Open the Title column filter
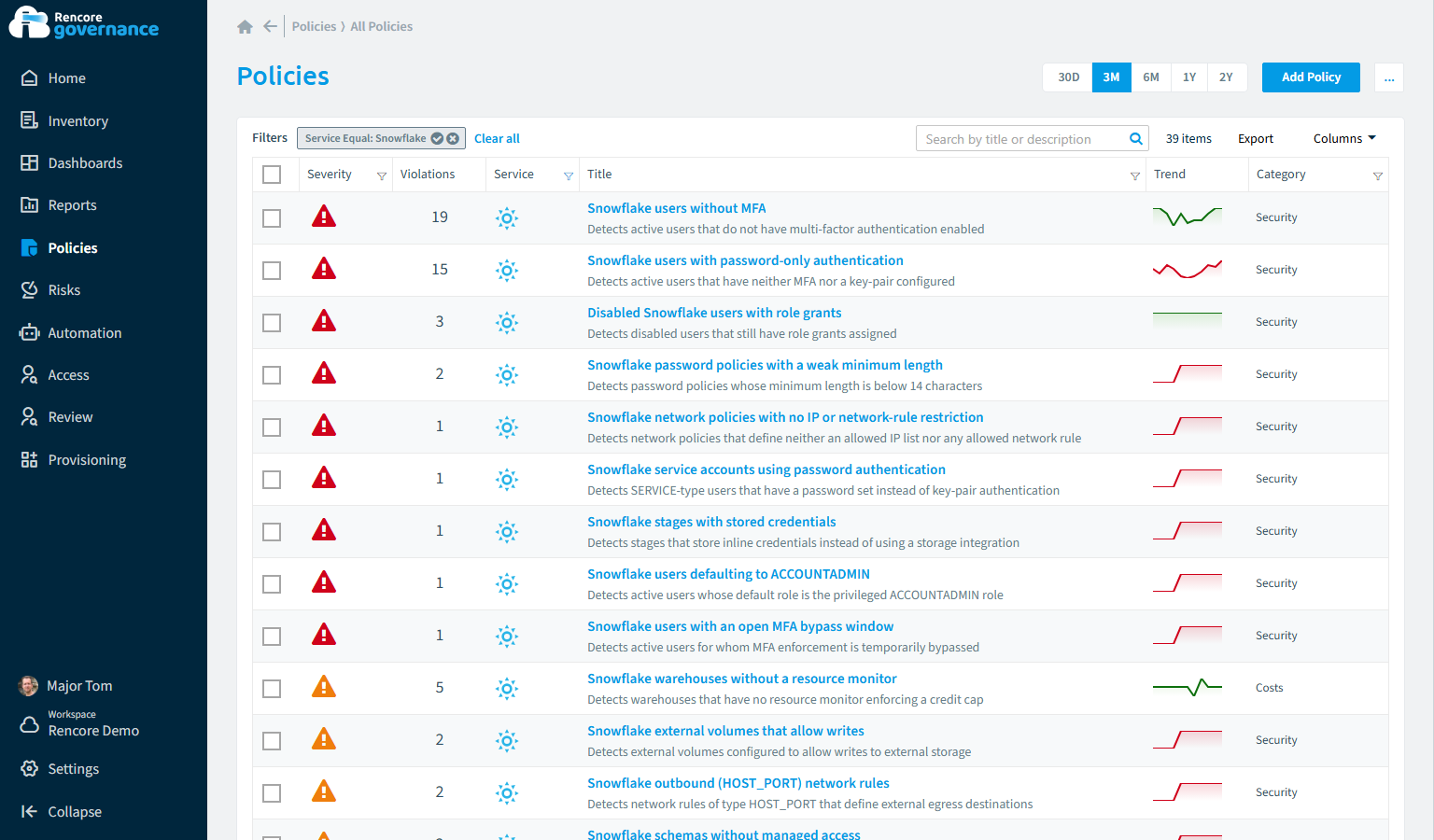 (1135, 175)
